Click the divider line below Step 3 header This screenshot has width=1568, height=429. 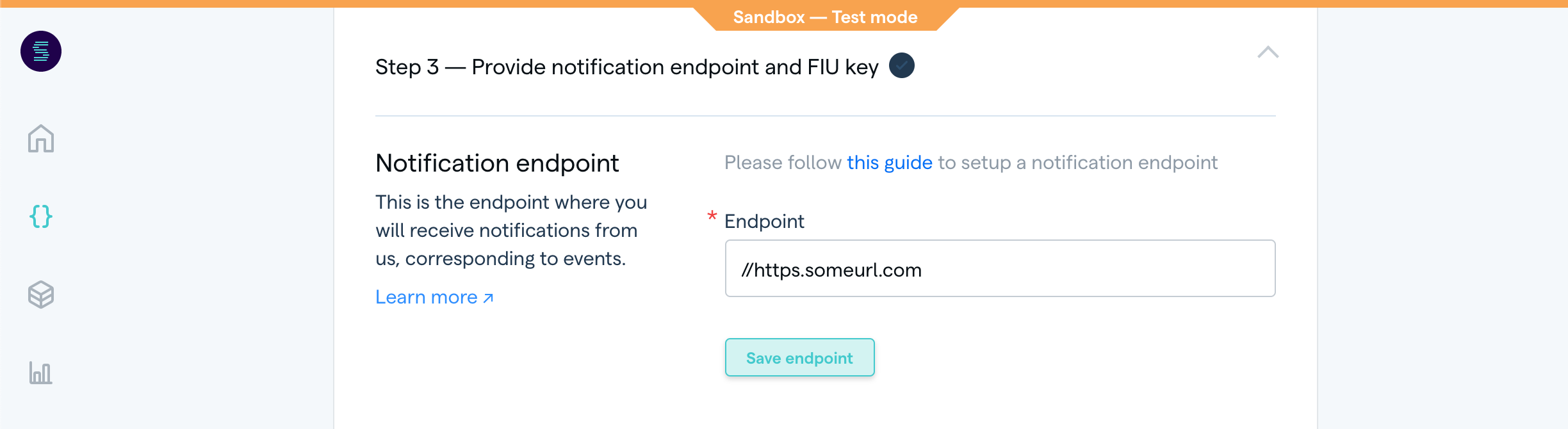825,116
